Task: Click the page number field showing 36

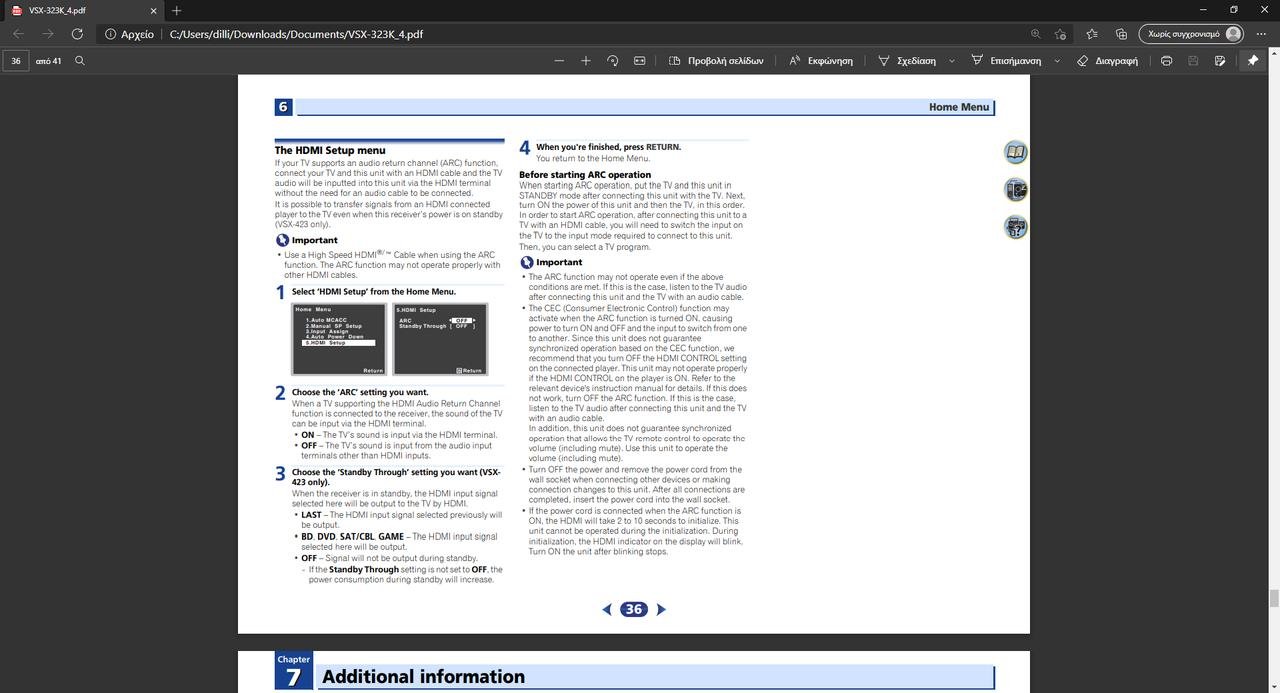Action: coord(16,61)
